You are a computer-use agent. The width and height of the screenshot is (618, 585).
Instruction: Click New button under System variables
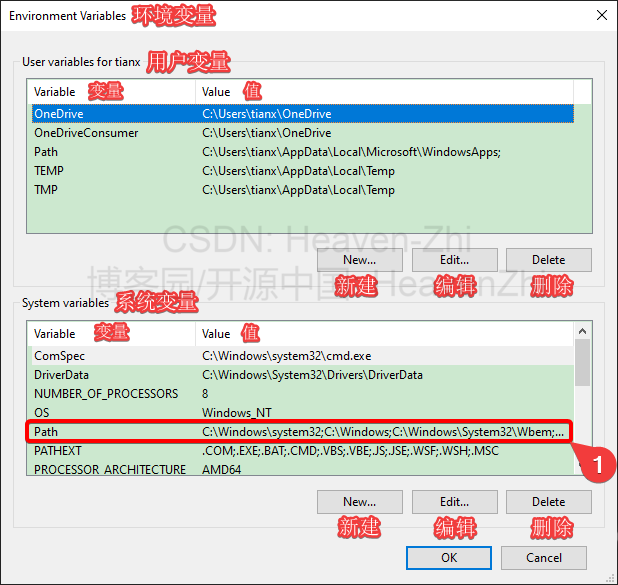359,502
